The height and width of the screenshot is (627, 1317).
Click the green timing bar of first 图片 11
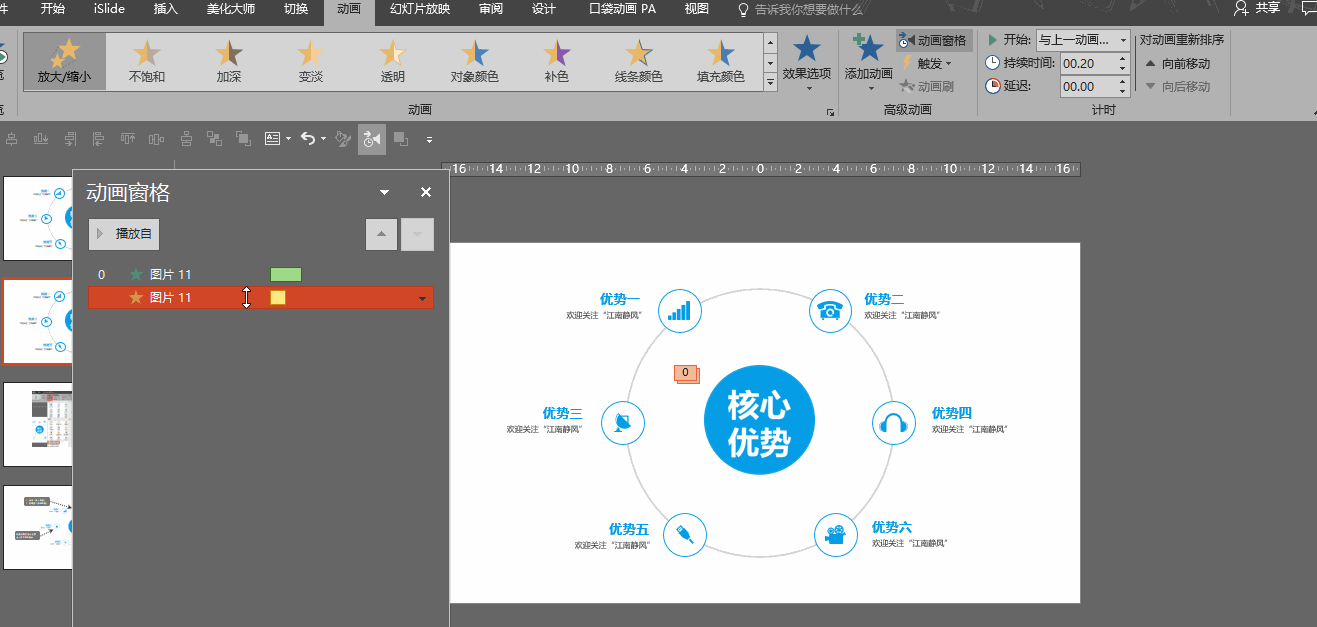coord(285,275)
